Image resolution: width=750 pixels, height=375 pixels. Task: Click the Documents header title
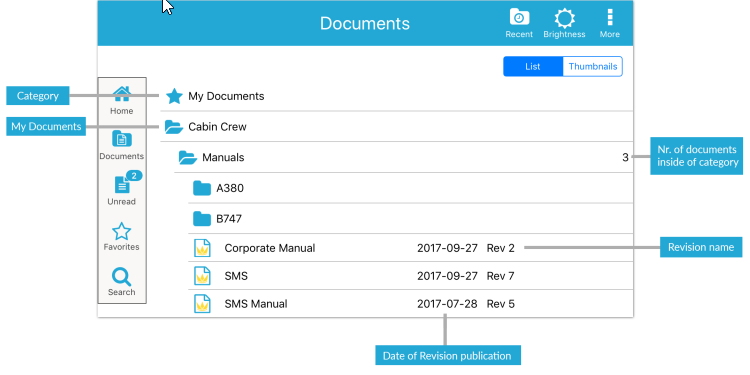click(365, 23)
